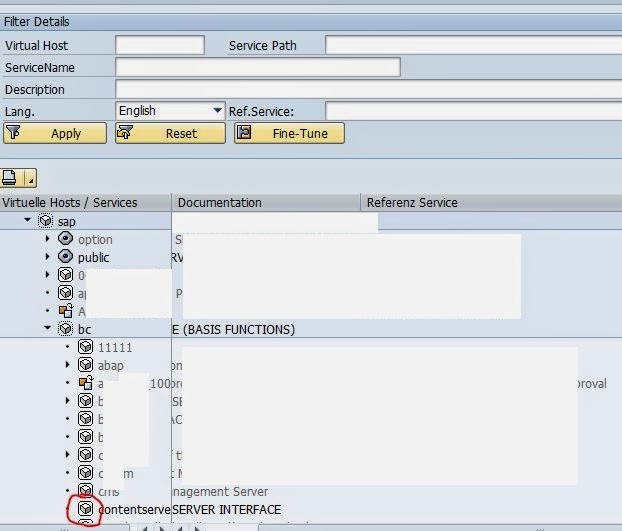622x531 pixels.
Task: Click the Service Path input field
Action: click(473, 45)
